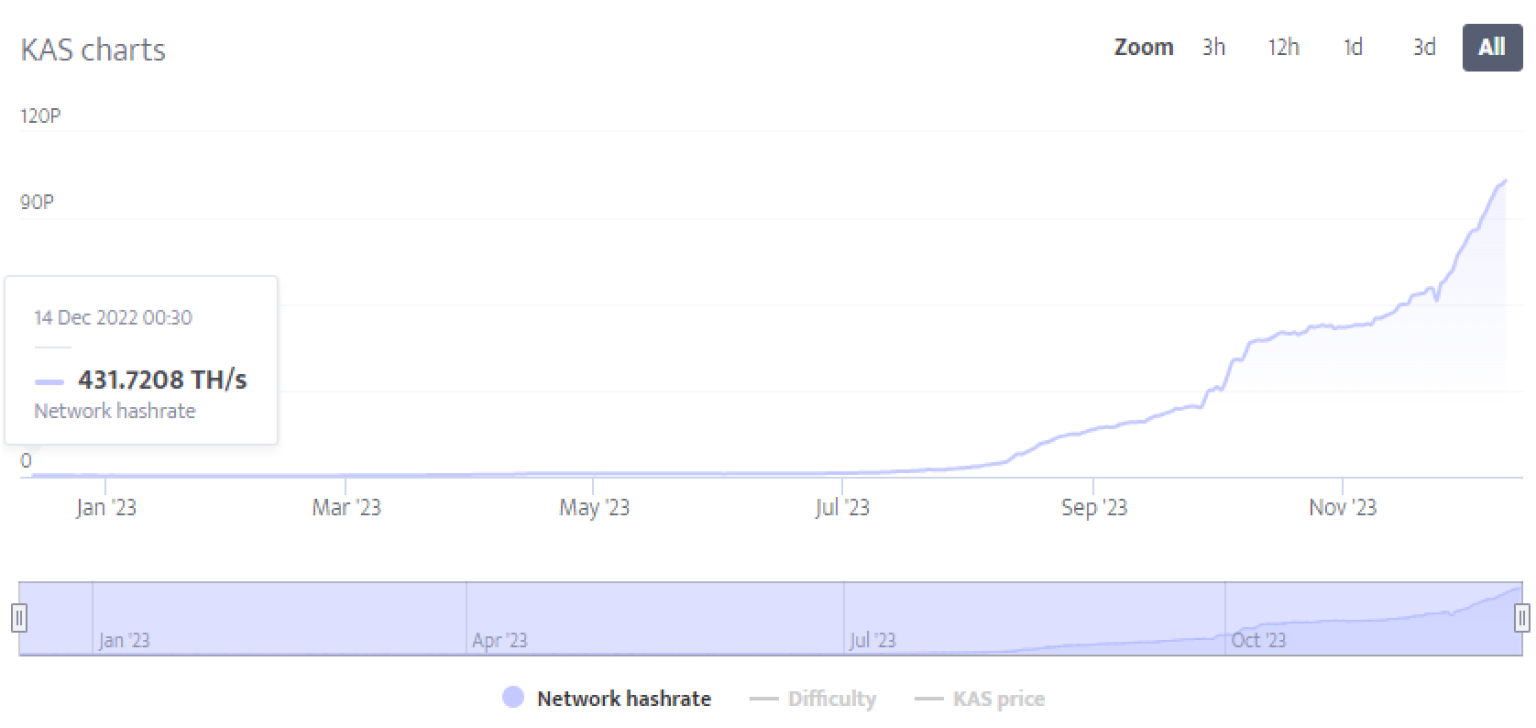The image size is (1536, 728).
Task: Grab the right navigator range handle
Action: (1522, 617)
